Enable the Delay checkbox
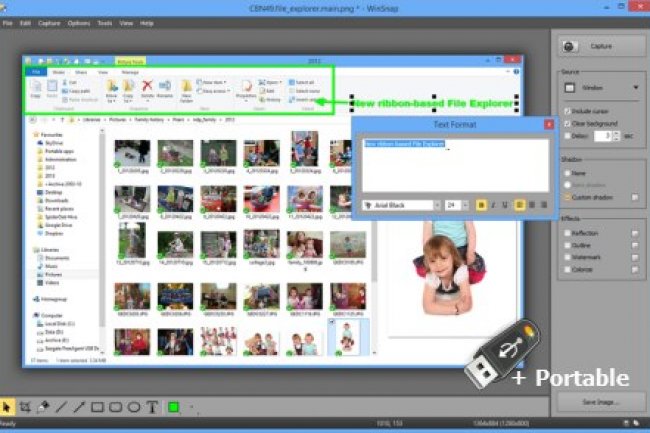Viewport: 650px width, 433px height. click(568, 136)
